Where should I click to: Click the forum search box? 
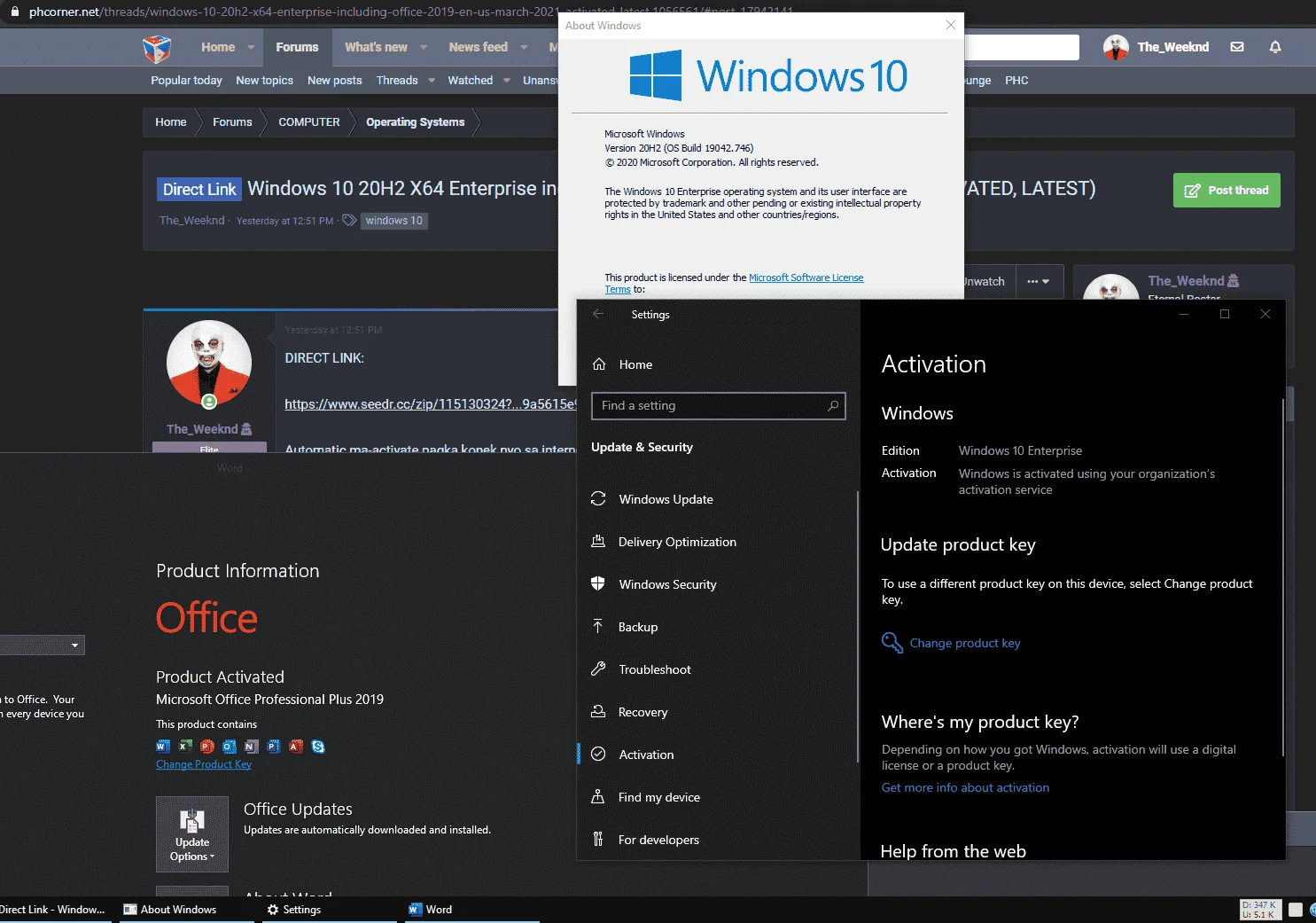pos(1022,47)
